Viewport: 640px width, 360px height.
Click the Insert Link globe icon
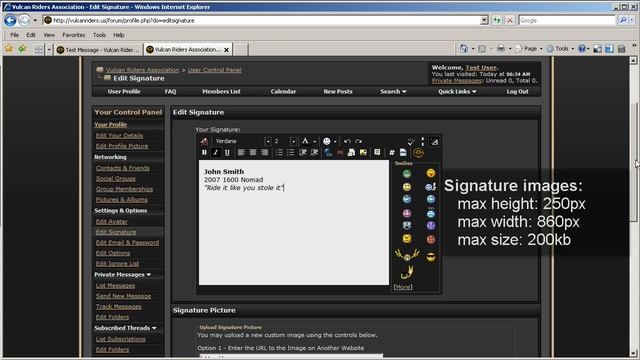click(x=328, y=153)
